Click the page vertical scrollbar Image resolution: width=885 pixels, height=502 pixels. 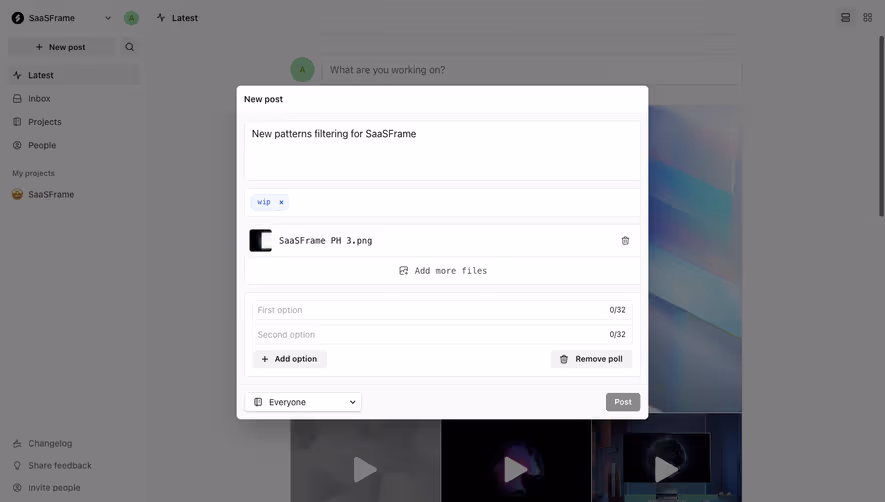[881, 126]
